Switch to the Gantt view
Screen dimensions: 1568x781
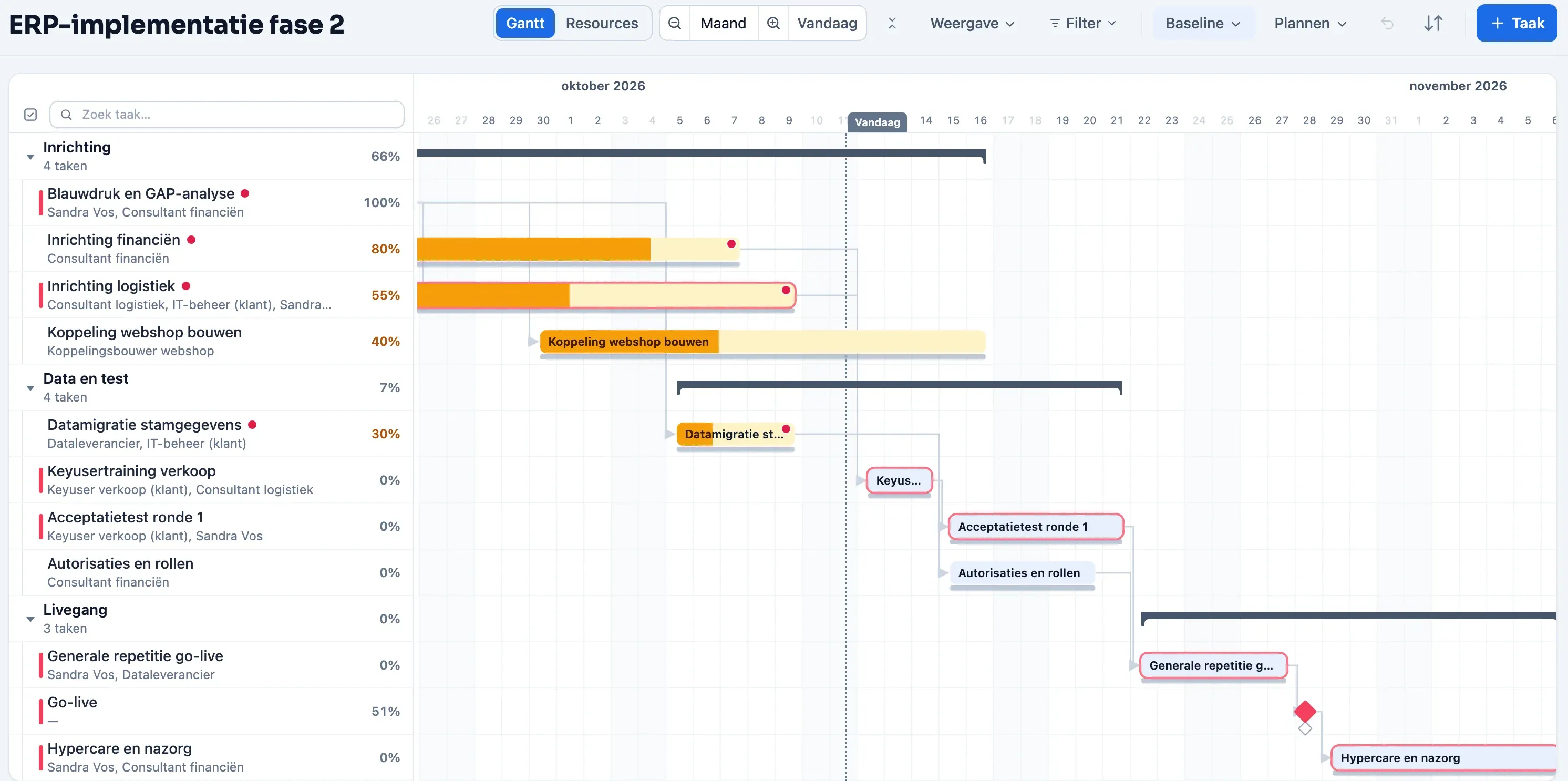(525, 23)
